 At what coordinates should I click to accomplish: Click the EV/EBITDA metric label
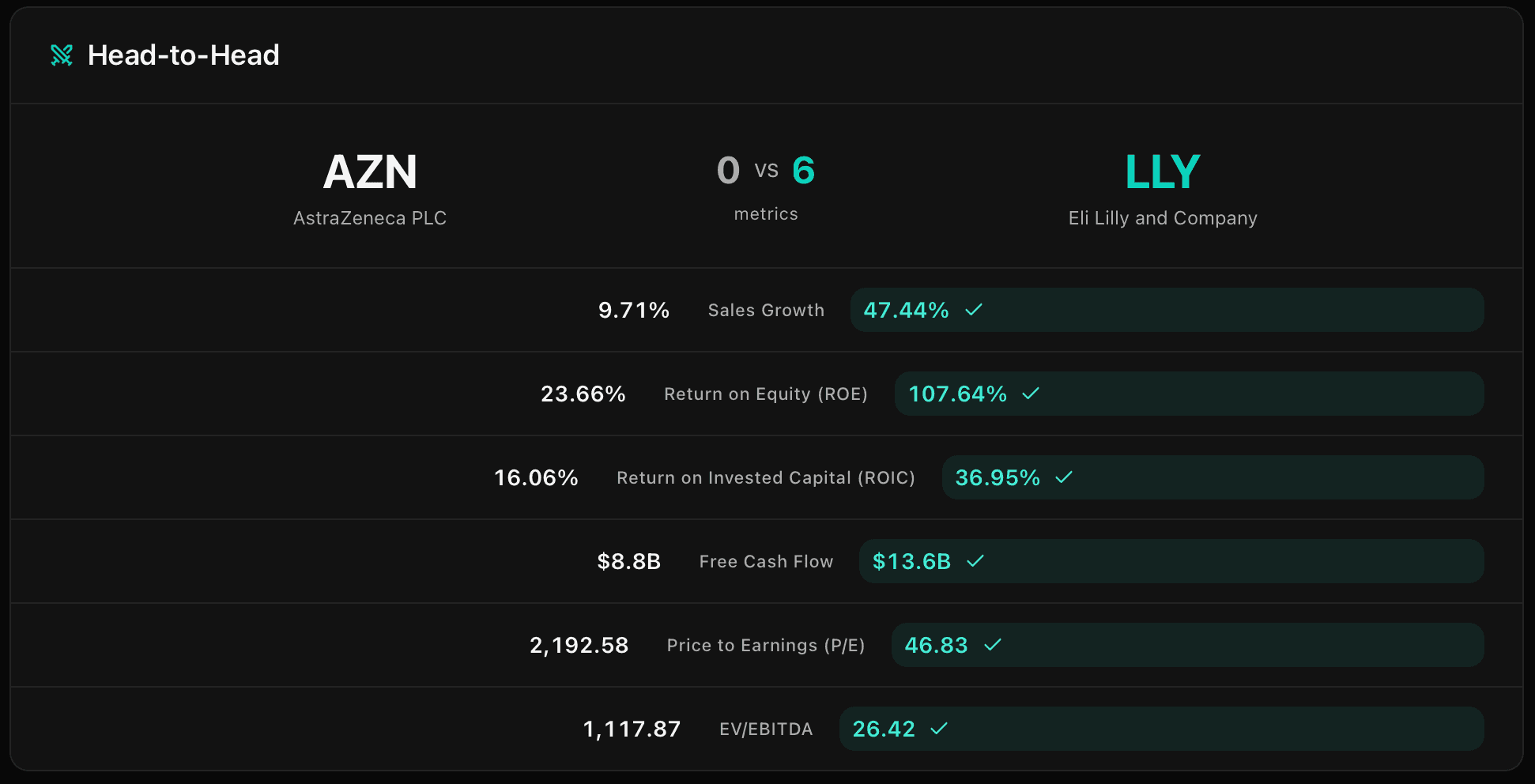pos(766,729)
